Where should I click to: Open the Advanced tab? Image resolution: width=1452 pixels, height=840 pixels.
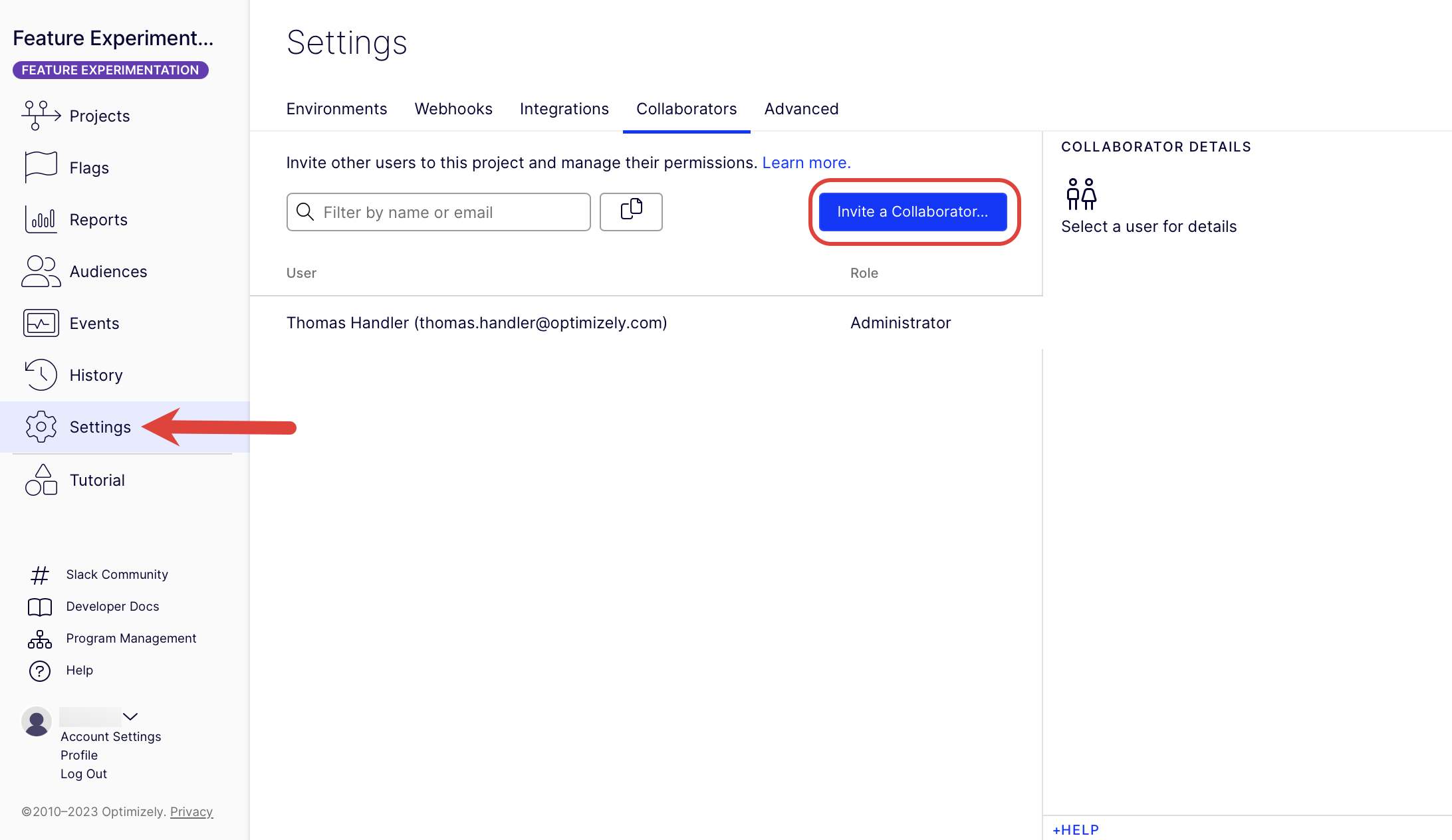coord(801,109)
